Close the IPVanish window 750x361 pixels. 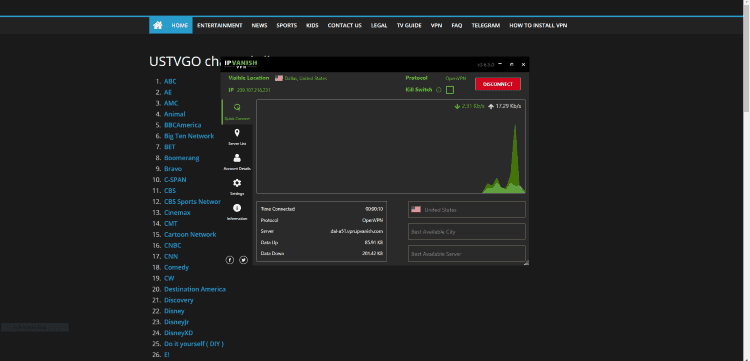[x=523, y=64]
